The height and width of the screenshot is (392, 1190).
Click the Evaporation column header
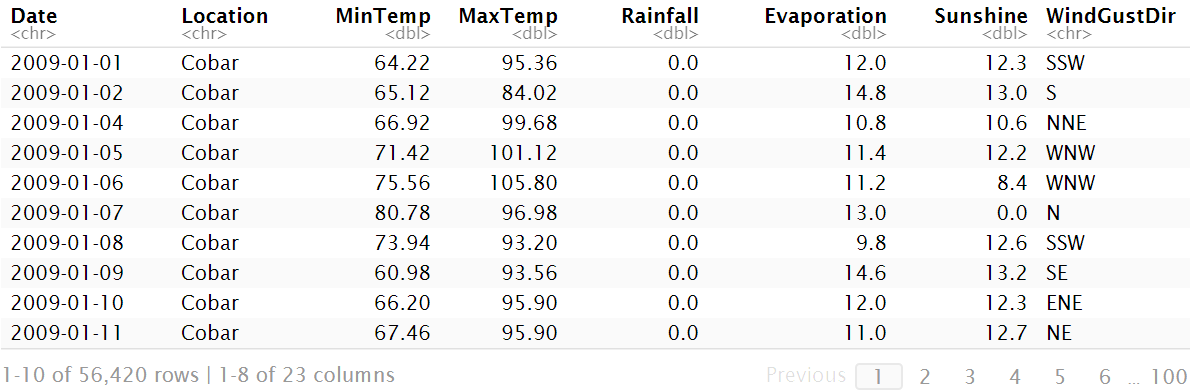pos(826,16)
